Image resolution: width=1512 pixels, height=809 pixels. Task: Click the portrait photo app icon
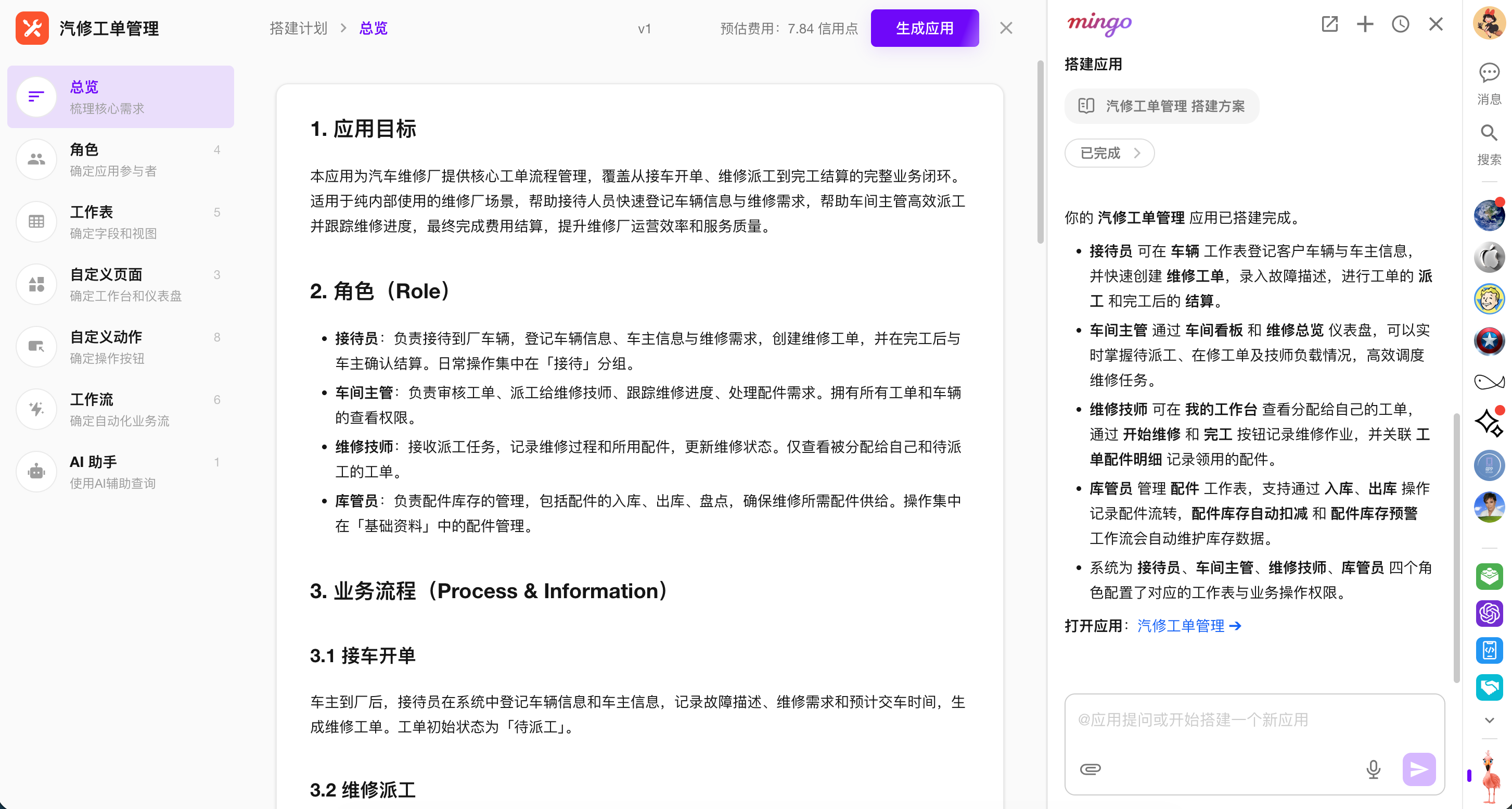[1489, 507]
